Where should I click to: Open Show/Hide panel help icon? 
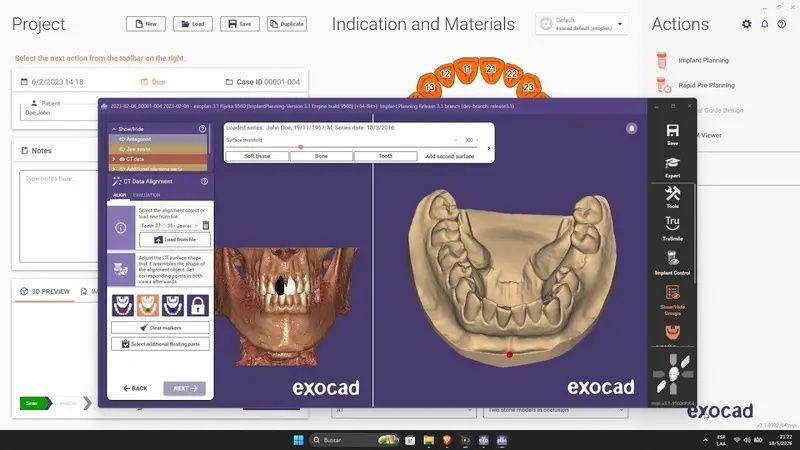pyautogui.click(x=202, y=129)
